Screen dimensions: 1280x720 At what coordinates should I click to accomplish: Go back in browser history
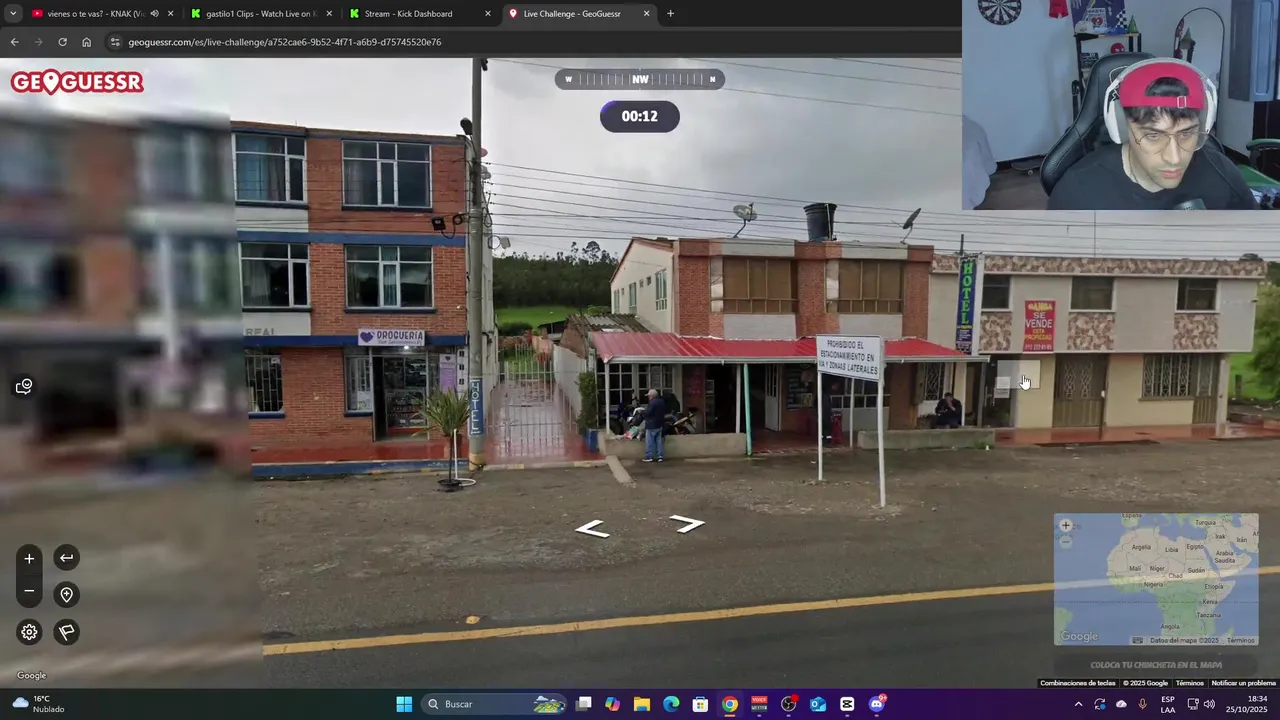(x=14, y=42)
